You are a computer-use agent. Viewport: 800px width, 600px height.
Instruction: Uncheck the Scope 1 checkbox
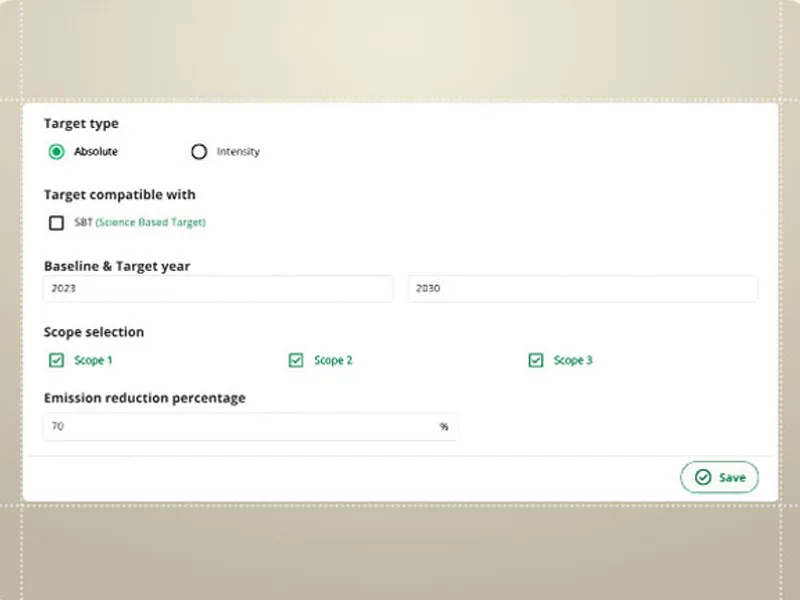coord(56,360)
